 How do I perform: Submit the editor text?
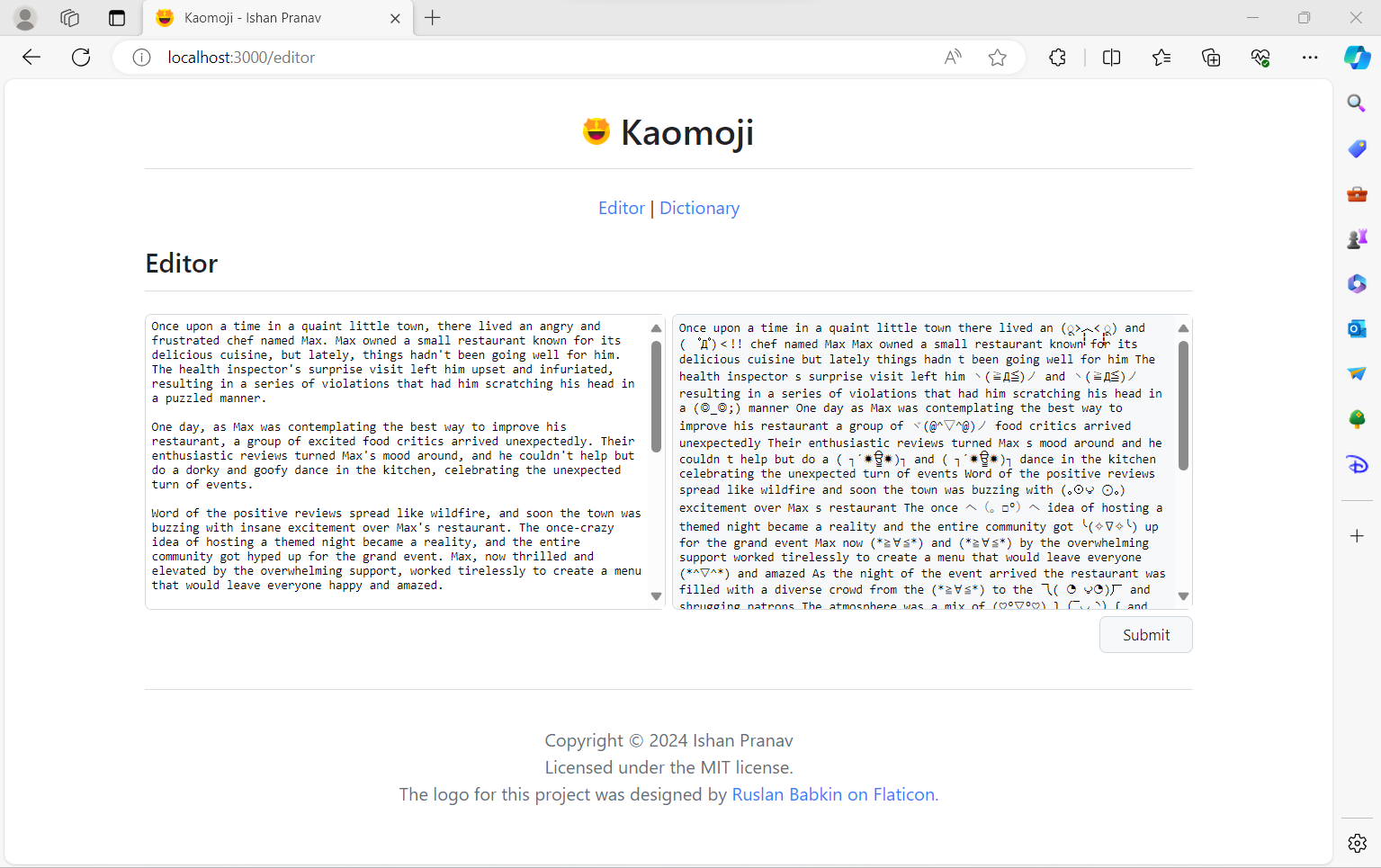[1146, 635]
